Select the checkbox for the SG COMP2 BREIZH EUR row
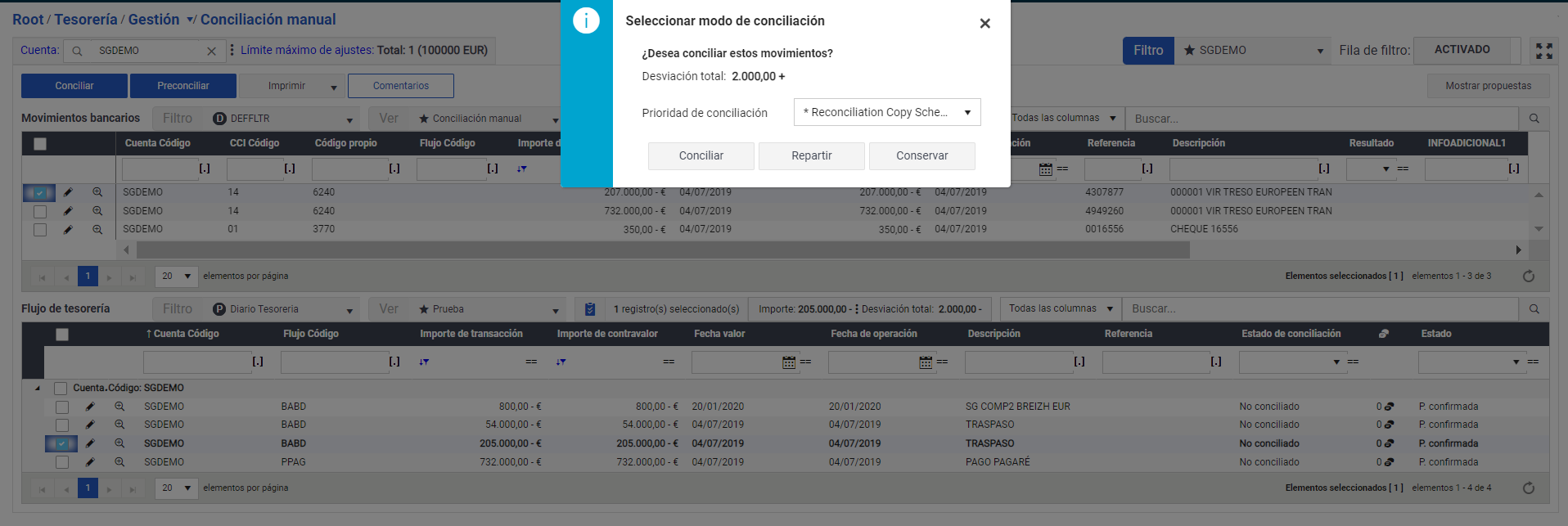1568x526 pixels. coord(62,407)
